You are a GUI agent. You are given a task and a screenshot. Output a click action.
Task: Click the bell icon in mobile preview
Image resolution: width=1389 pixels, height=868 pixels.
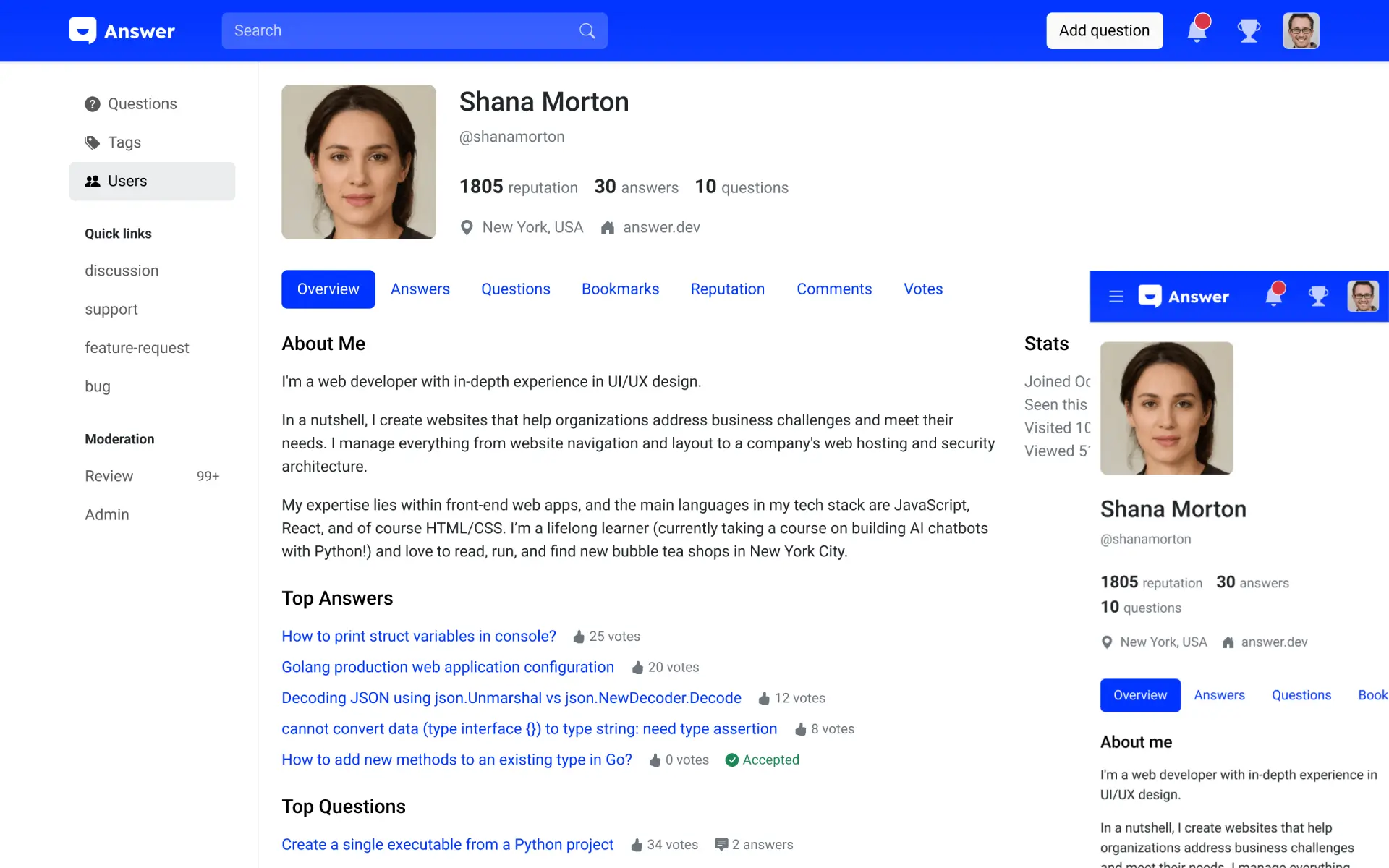pos(1274,296)
